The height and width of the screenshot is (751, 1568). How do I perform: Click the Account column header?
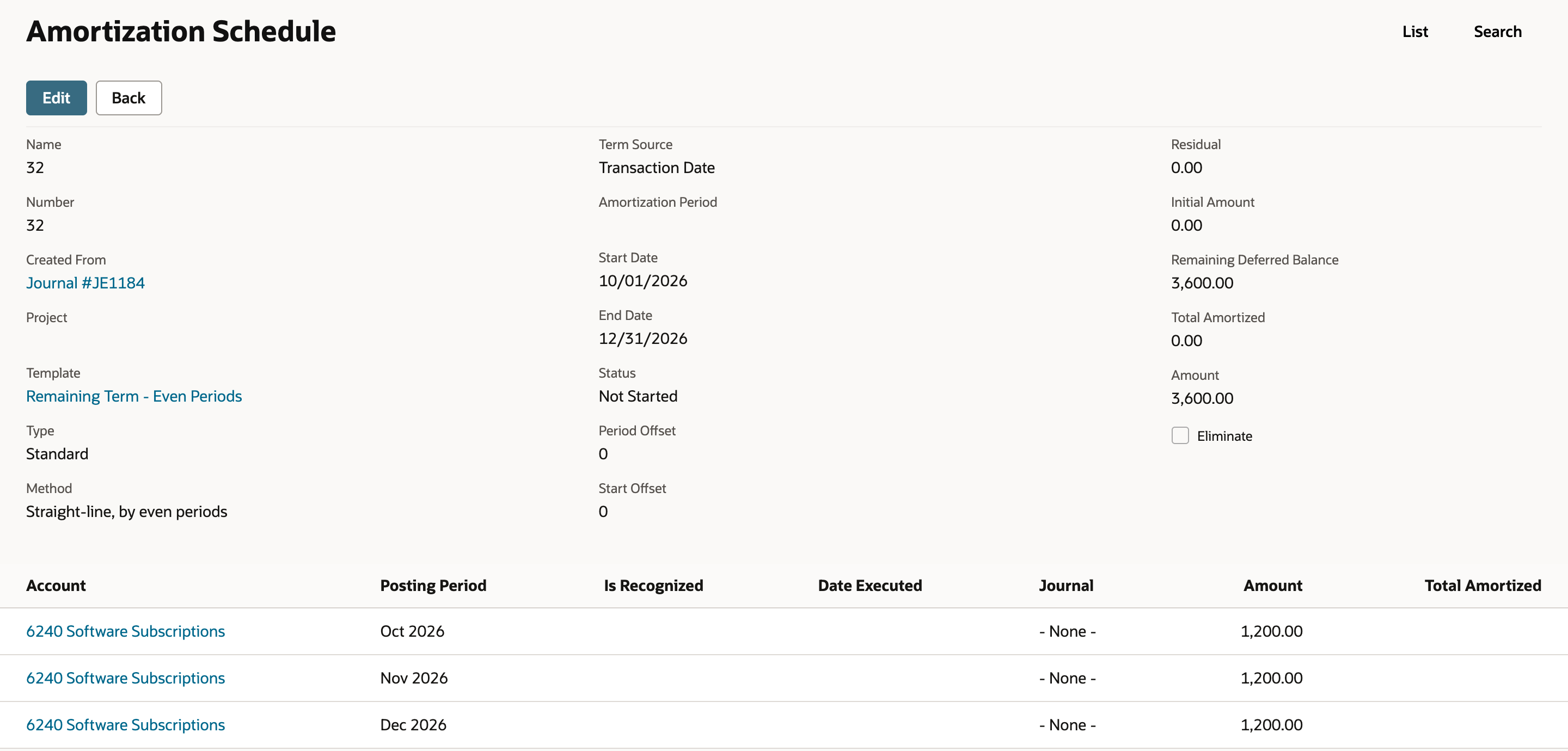pyautogui.click(x=56, y=586)
